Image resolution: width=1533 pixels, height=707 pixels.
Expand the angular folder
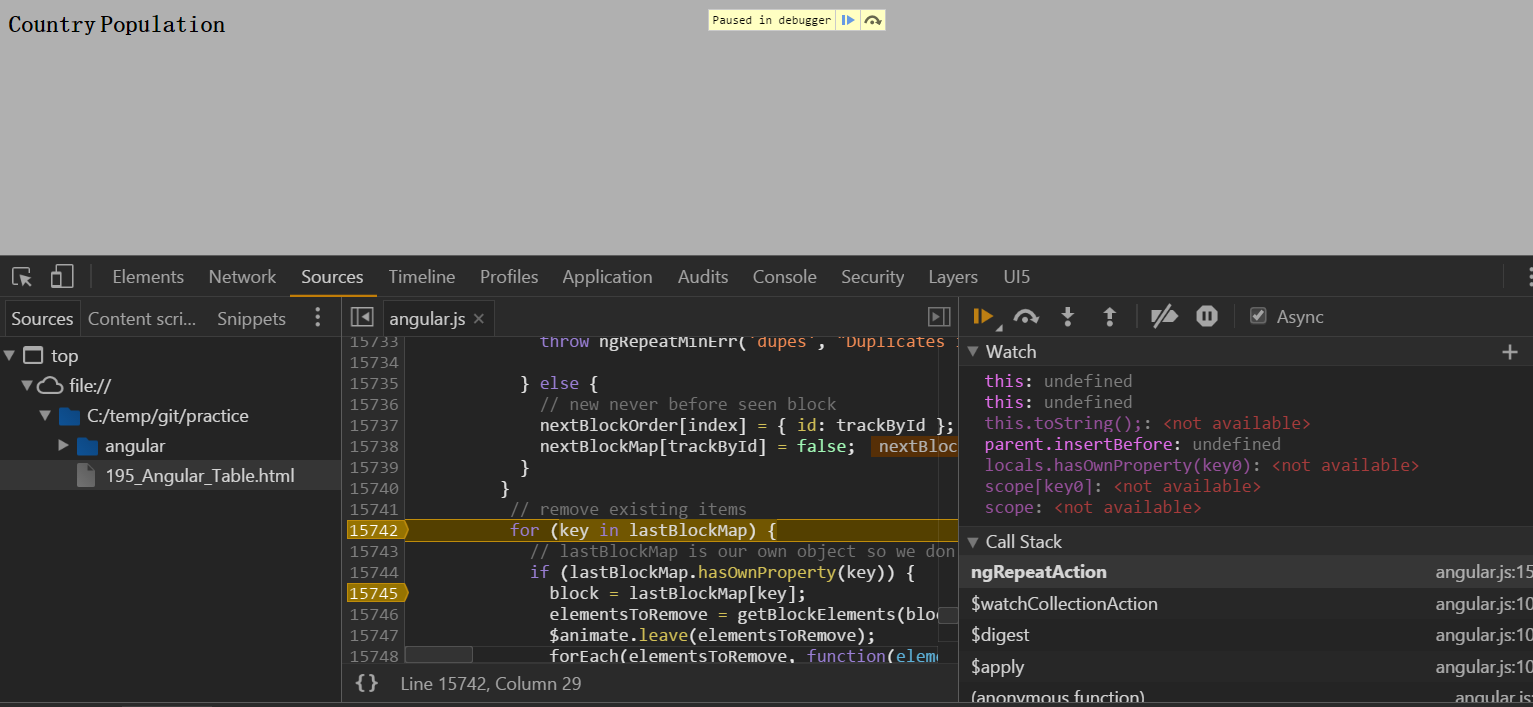pos(63,446)
